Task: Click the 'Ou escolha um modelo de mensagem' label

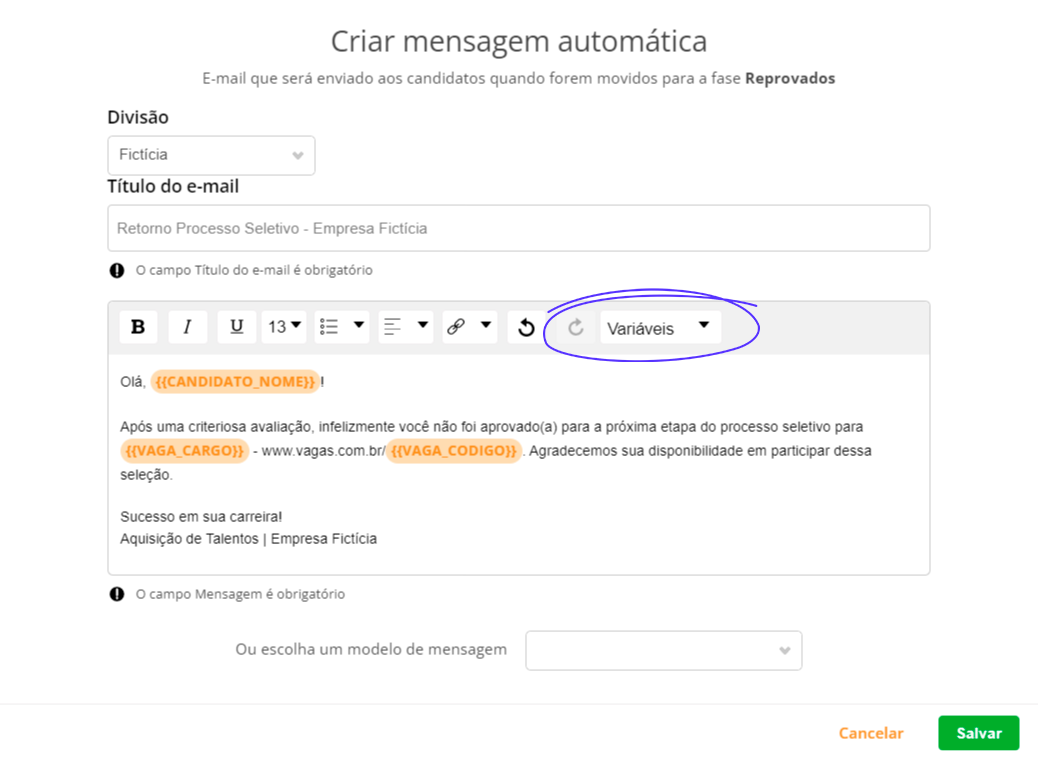Action: pyautogui.click(x=371, y=649)
